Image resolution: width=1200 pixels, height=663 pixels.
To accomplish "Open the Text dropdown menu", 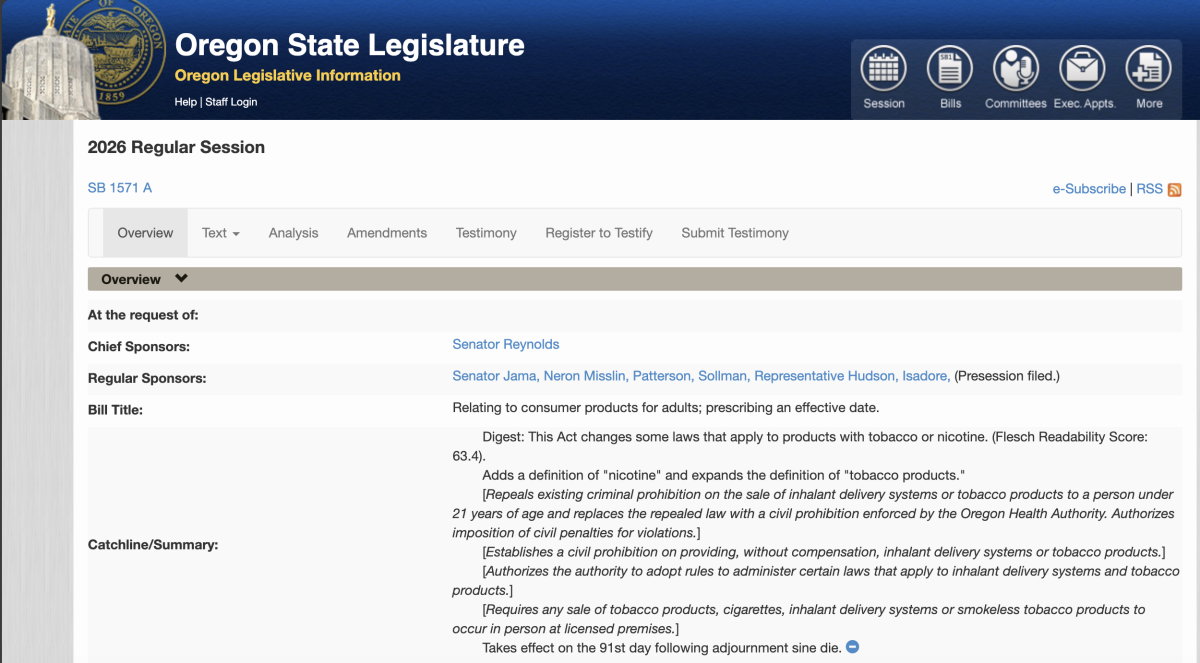I will pos(220,232).
